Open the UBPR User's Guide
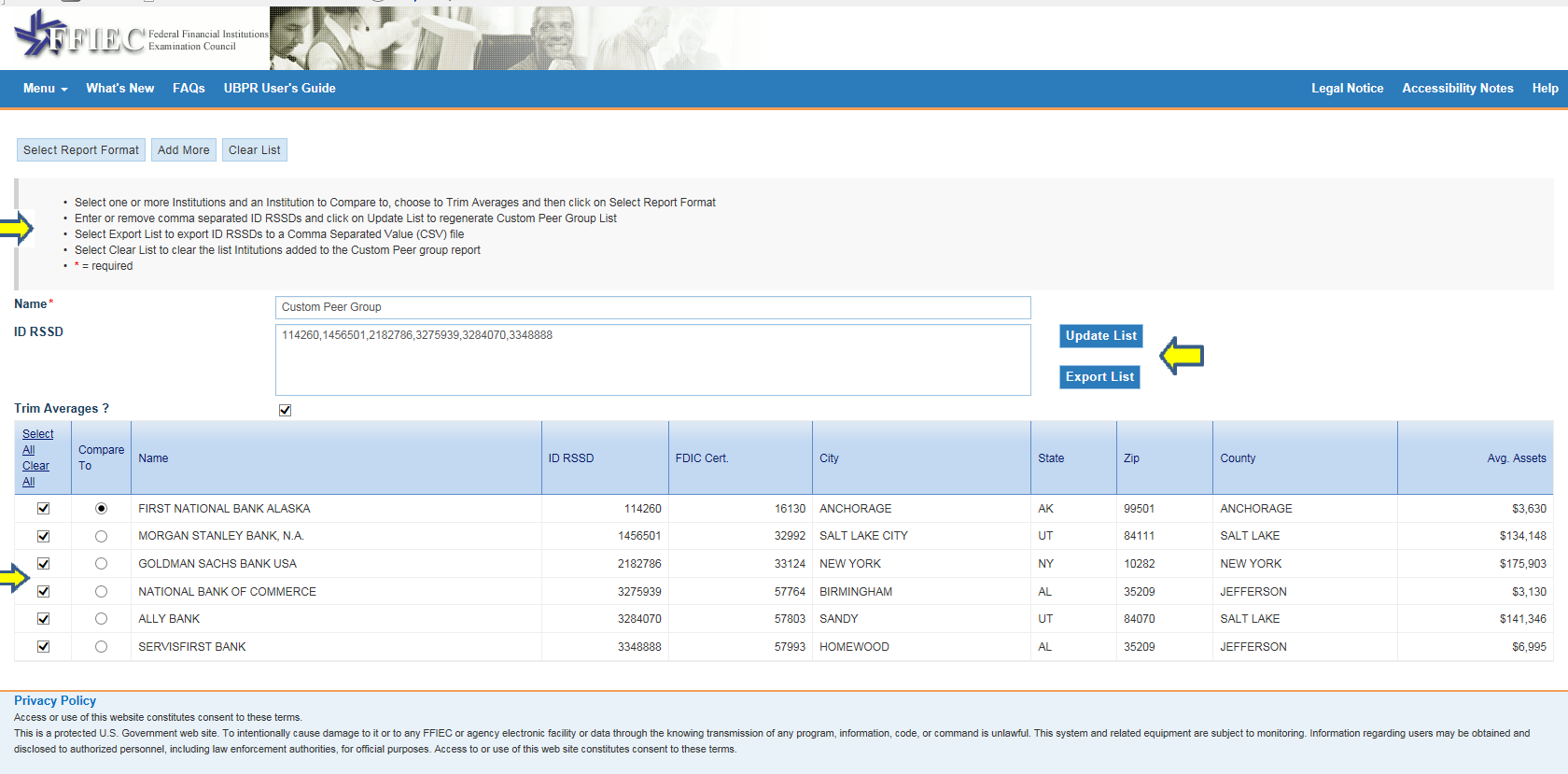This screenshot has width=1568, height=774. pyautogui.click(x=280, y=89)
